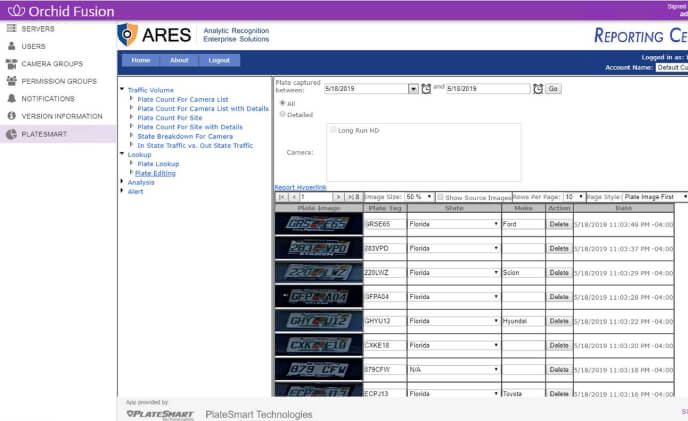Viewport: 688px width, 421px height.
Task: Click the Permission Groups icon
Action: pyautogui.click(x=11, y=81)
